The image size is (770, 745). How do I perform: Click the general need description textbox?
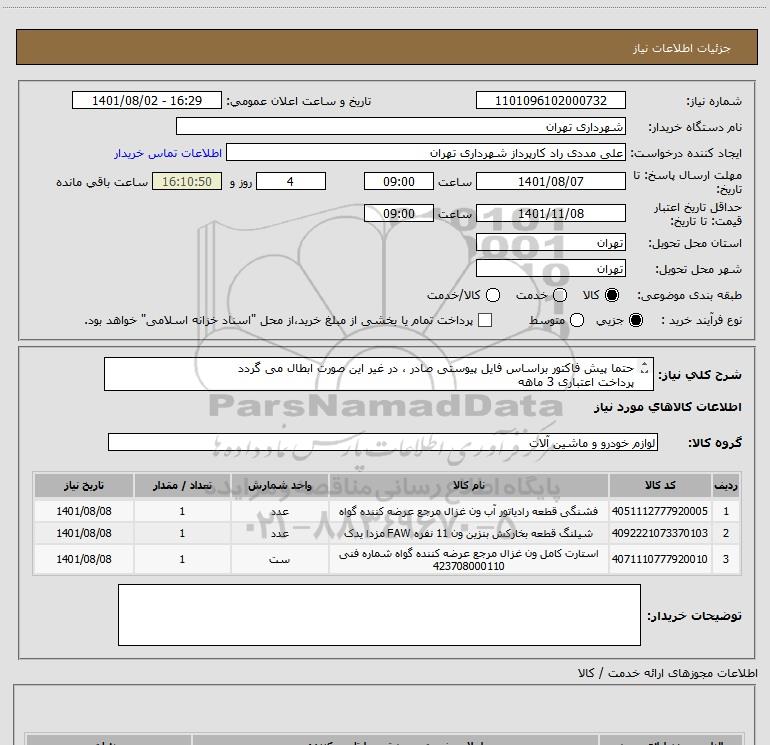tap(379, 374)
